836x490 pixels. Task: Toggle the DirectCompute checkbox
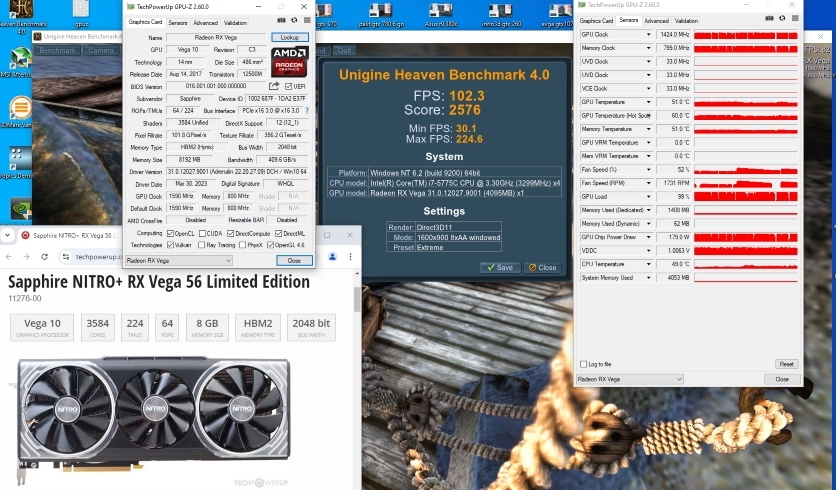coord(230,234)
